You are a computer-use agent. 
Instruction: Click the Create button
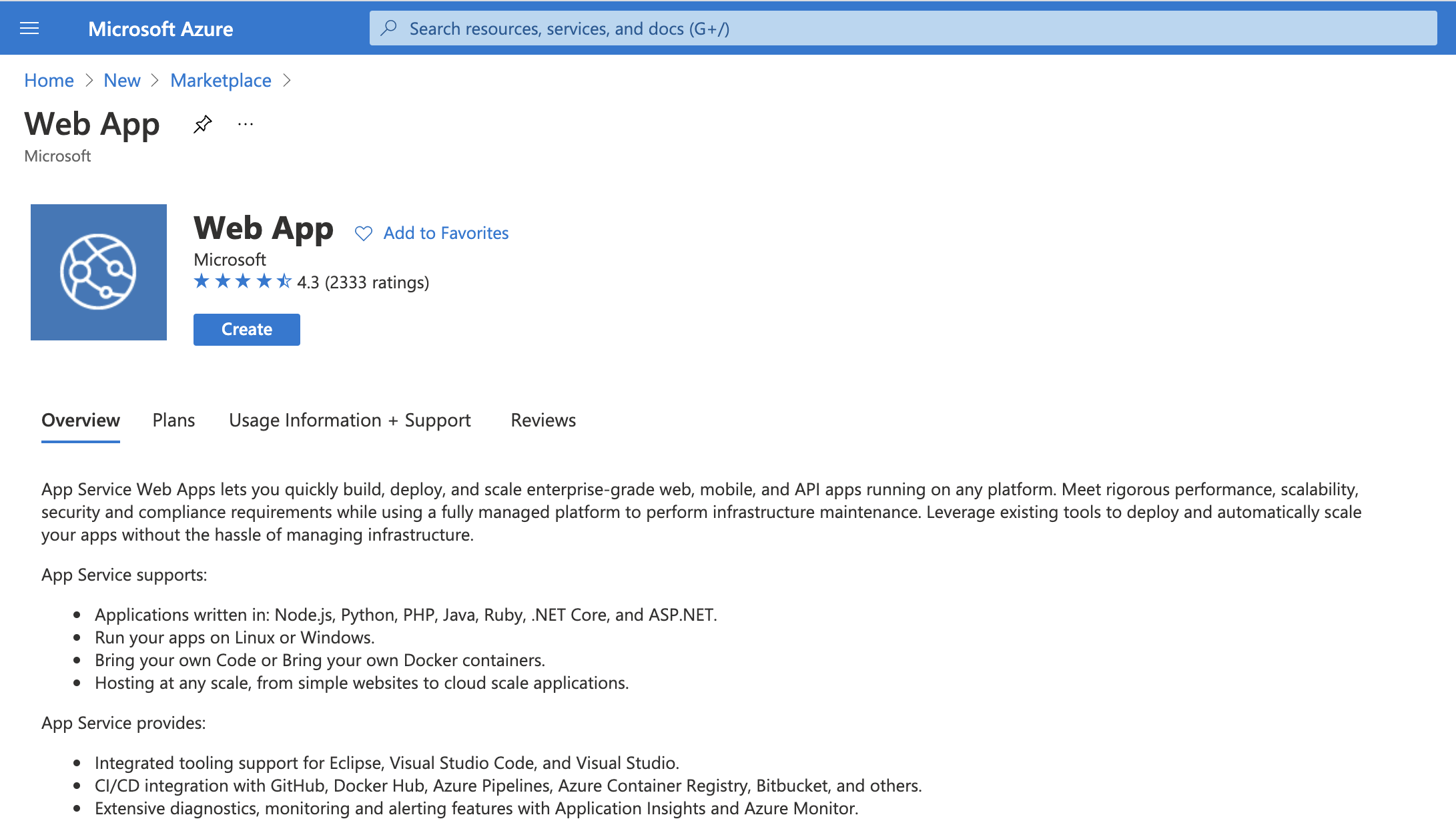pos(246,329)
